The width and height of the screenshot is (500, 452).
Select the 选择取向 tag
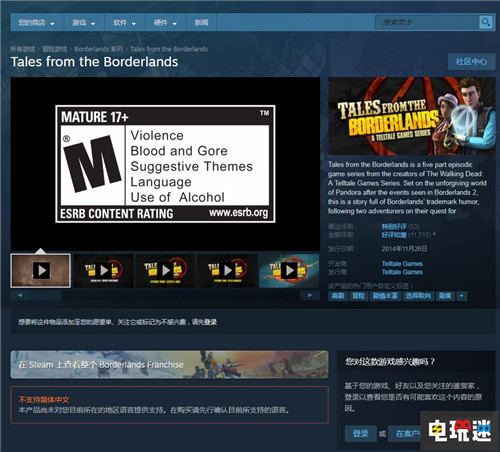point(418,296)
